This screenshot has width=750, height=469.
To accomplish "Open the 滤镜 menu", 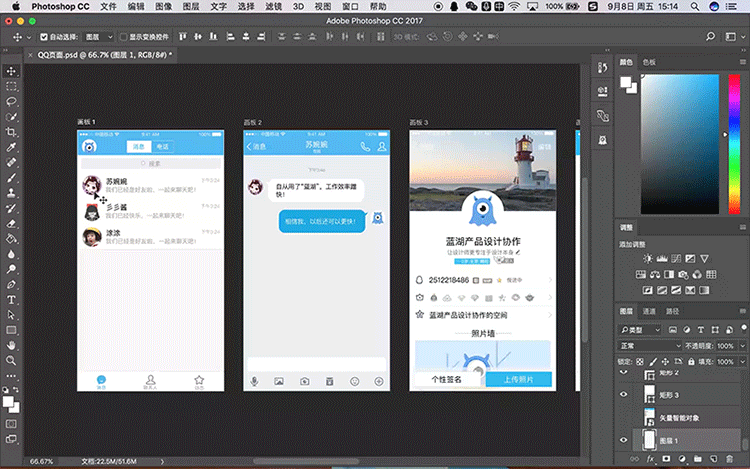I will [x=273, y=7].
